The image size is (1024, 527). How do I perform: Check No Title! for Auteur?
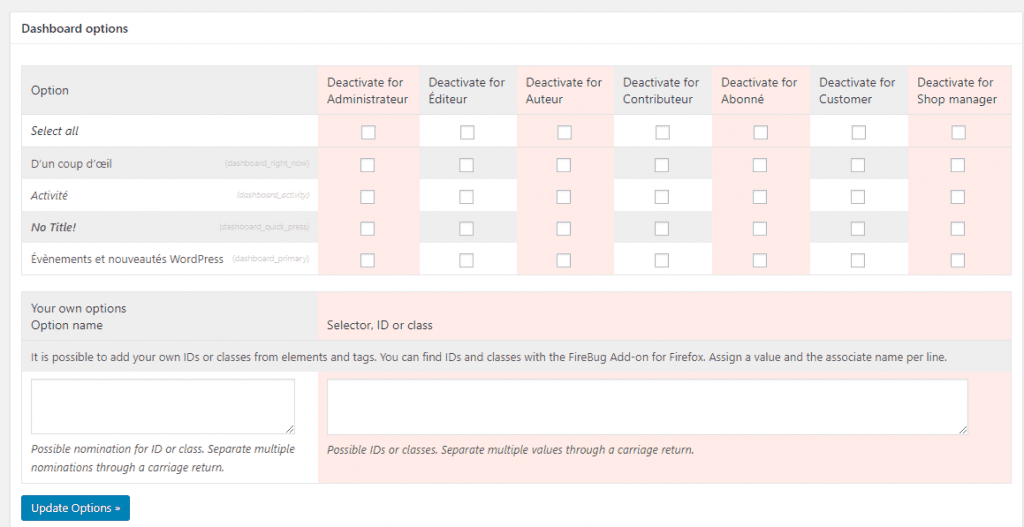[x=564, y=229]
